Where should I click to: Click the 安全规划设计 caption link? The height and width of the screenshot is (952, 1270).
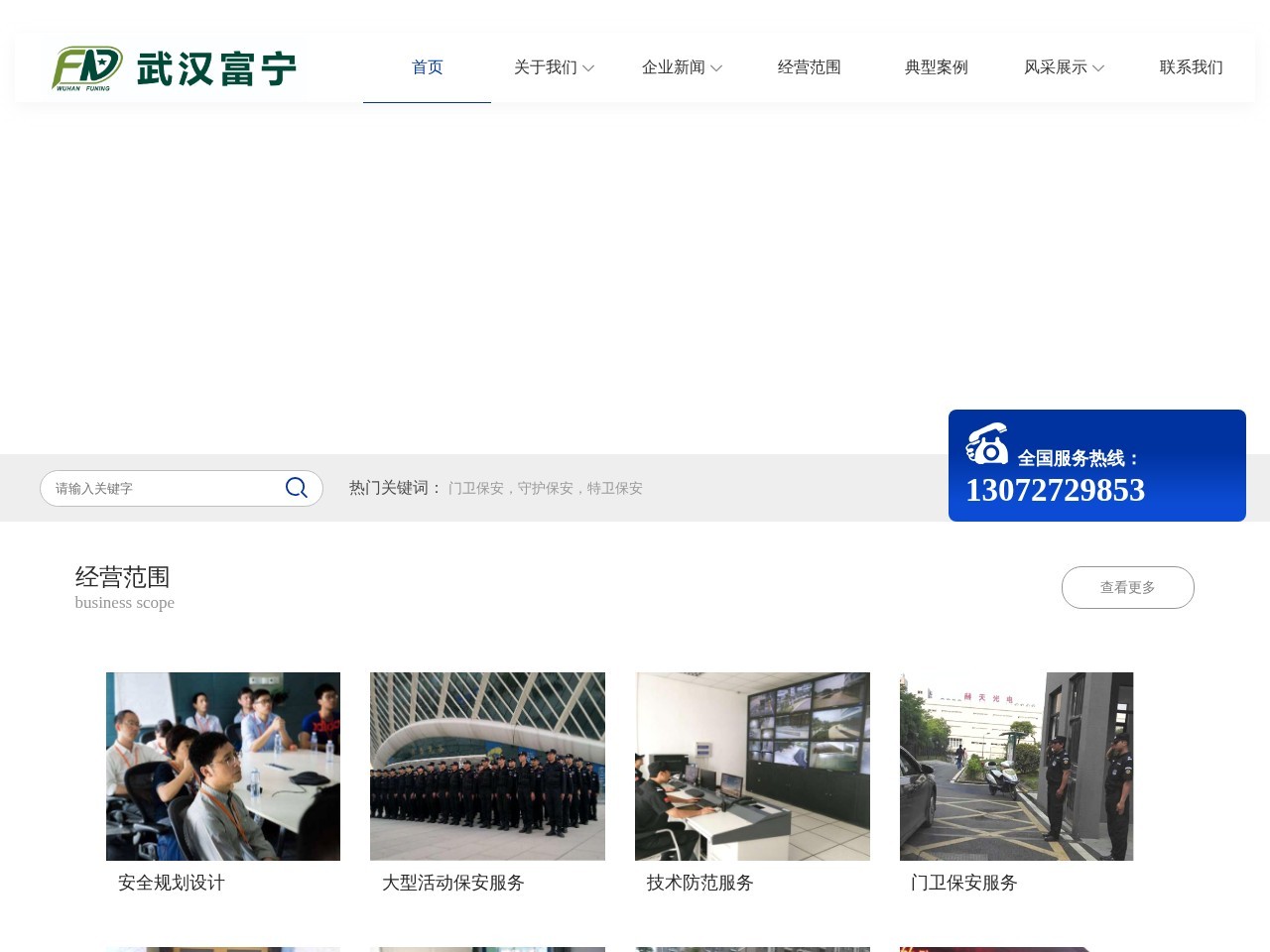(x=172, y=883)
